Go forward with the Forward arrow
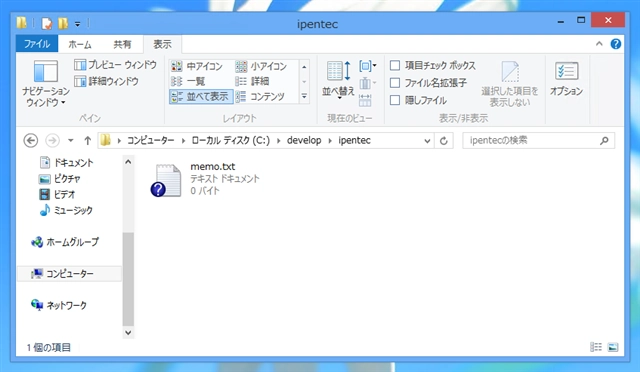 (x=52, y=140)
